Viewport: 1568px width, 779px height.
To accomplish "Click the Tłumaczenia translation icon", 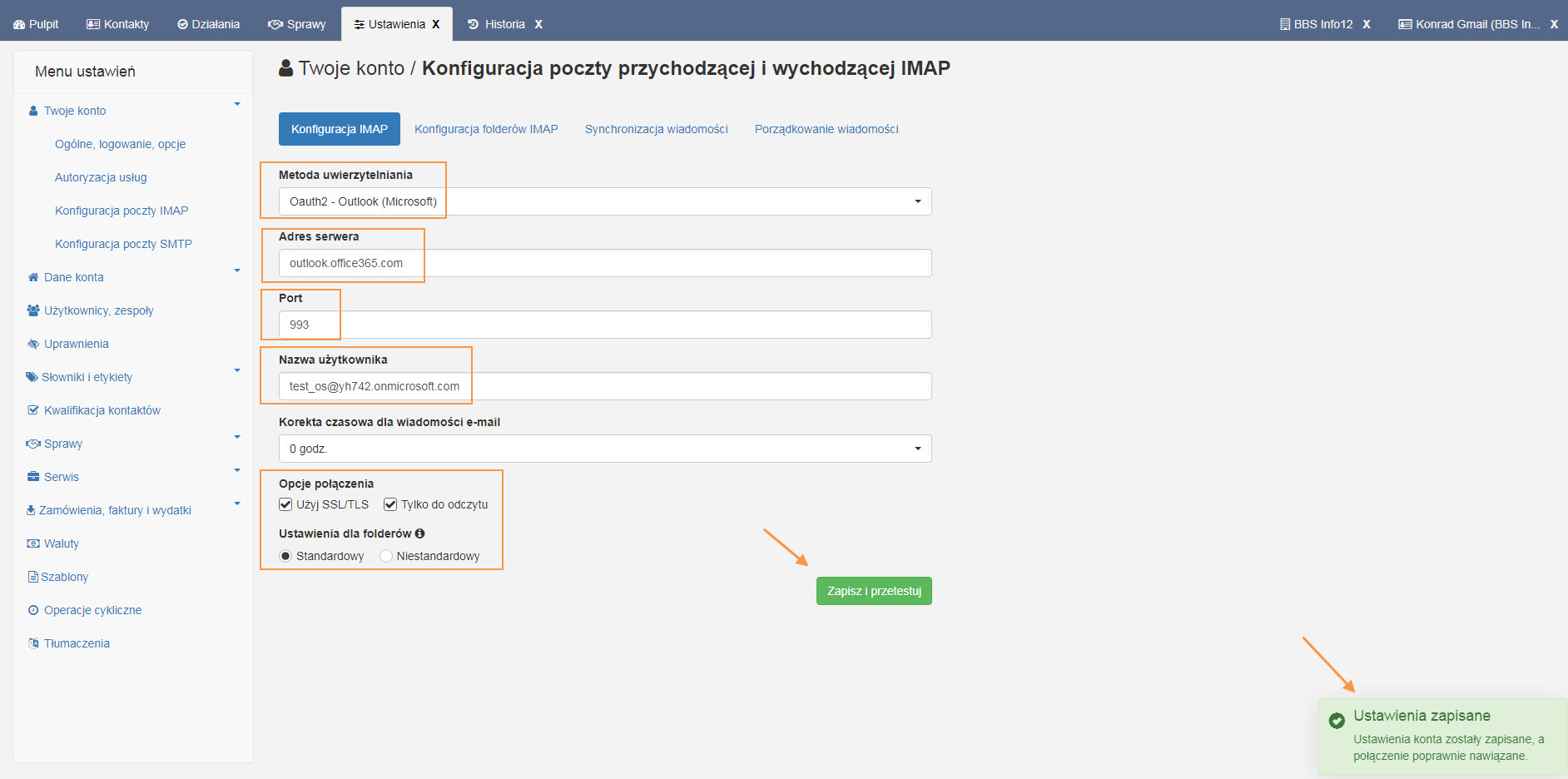I will (33, 643).
